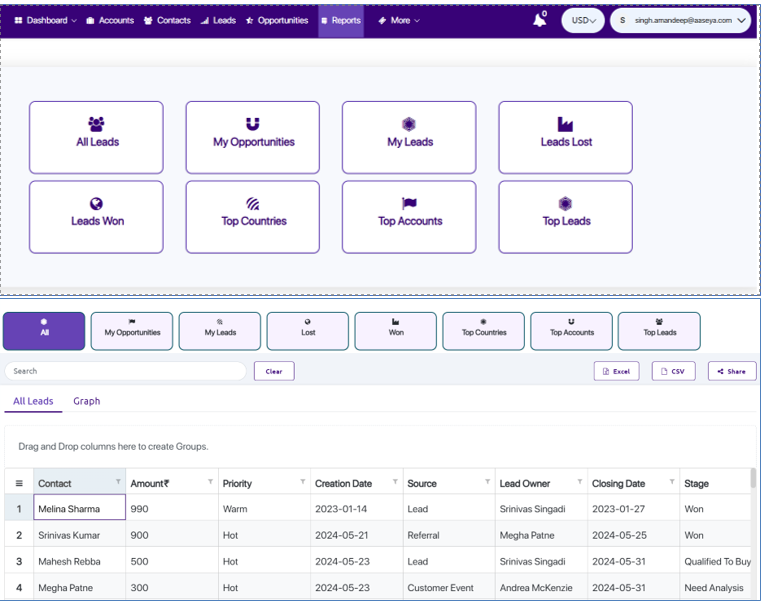Screen dimensions: 768x602
Task: Open the Amount column filter
Action: pyautogui.click(x=211, y=482)
